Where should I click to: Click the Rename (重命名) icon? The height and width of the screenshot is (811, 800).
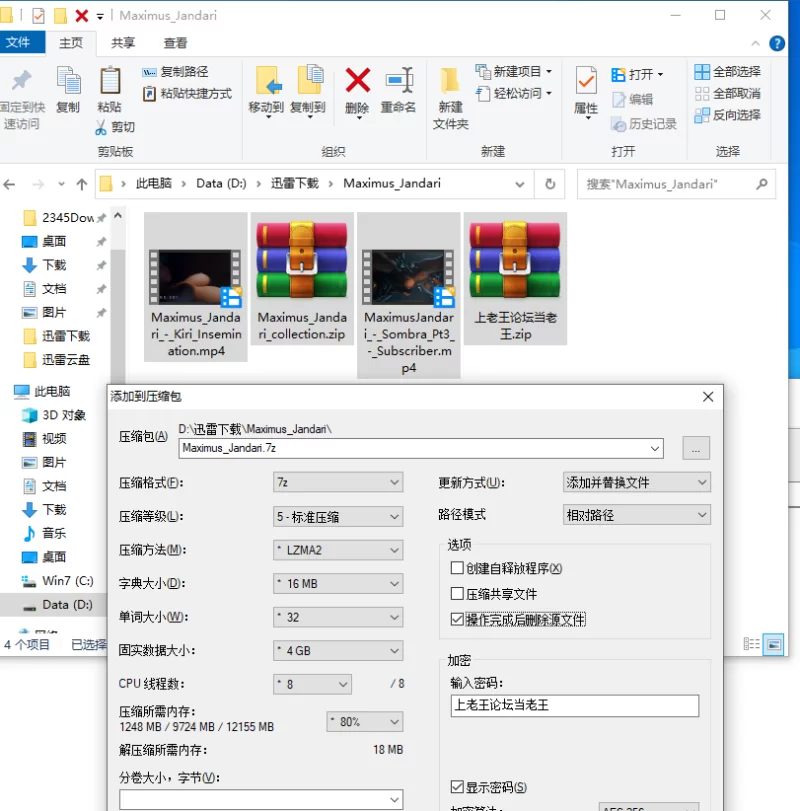pos(399,81)
